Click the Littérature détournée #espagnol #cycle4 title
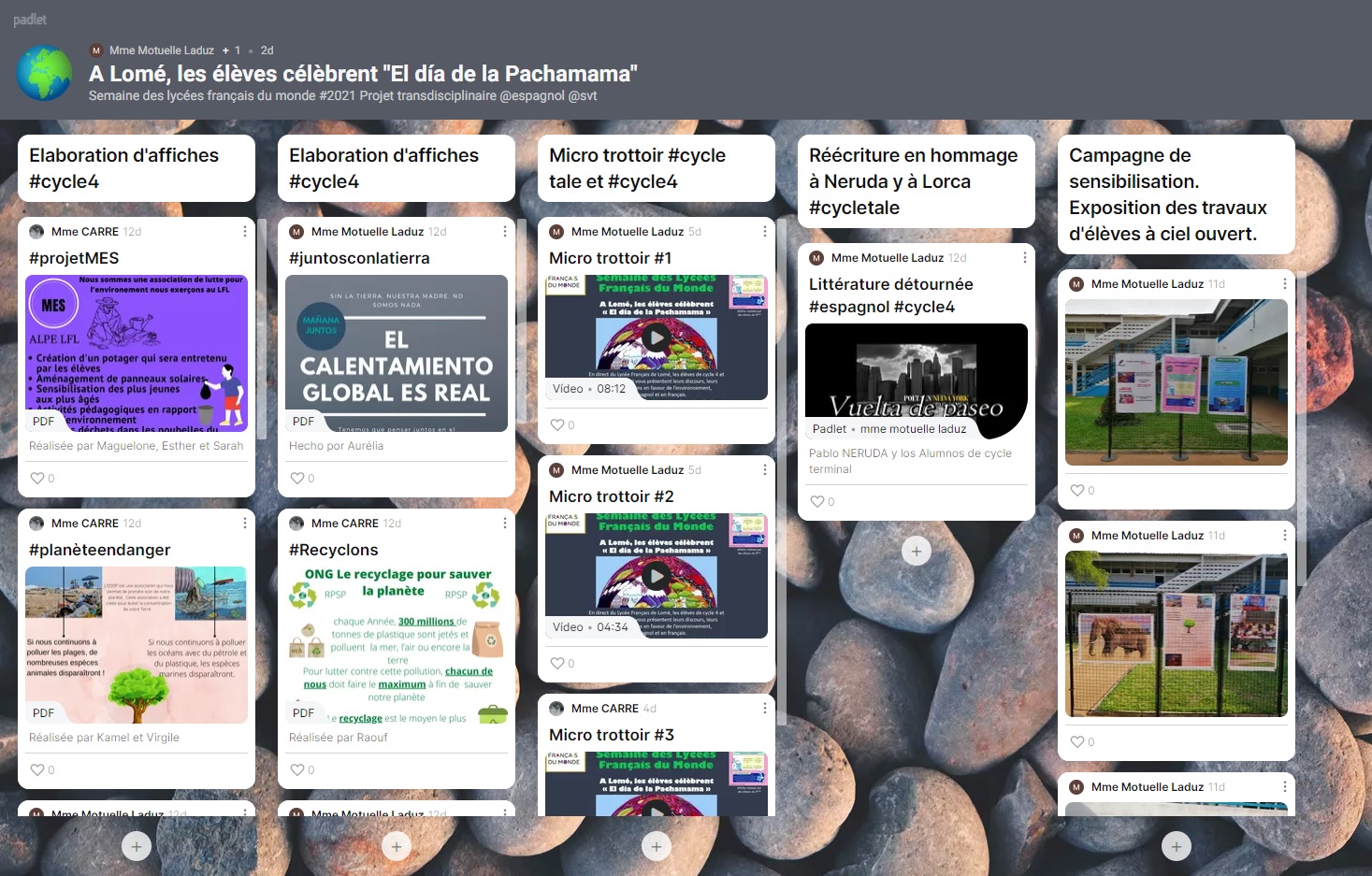 point(890,295)
